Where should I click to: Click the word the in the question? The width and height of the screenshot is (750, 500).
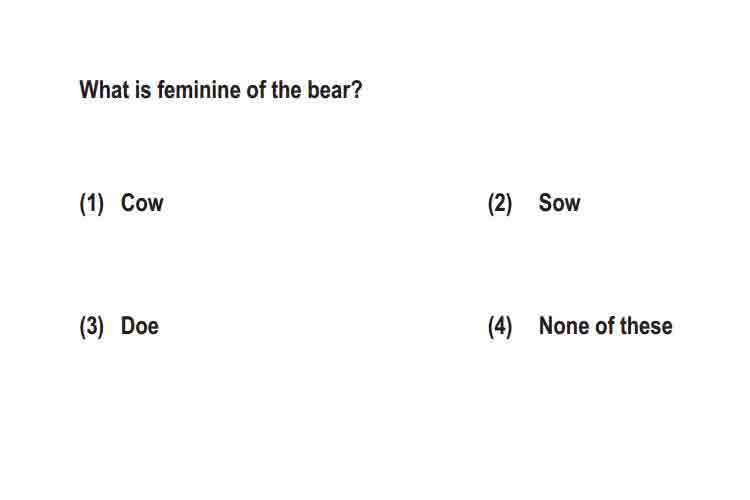coord(287,90)
